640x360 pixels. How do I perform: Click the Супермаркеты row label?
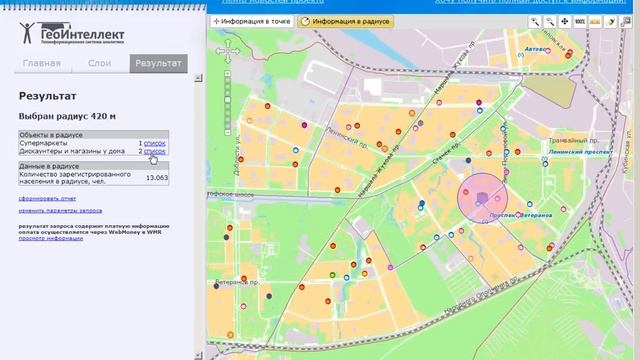[x=43, y=143]
